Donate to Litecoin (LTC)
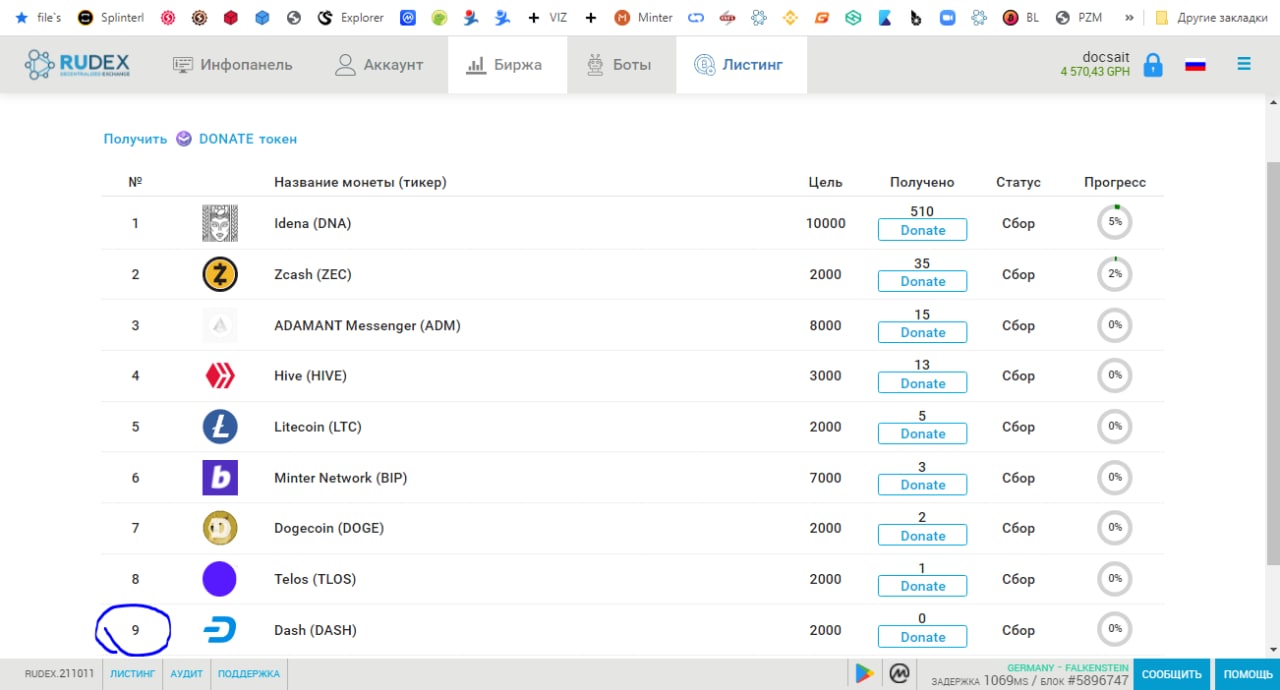This screenshot has width=1280, height=690. click(x=922, y=434)
